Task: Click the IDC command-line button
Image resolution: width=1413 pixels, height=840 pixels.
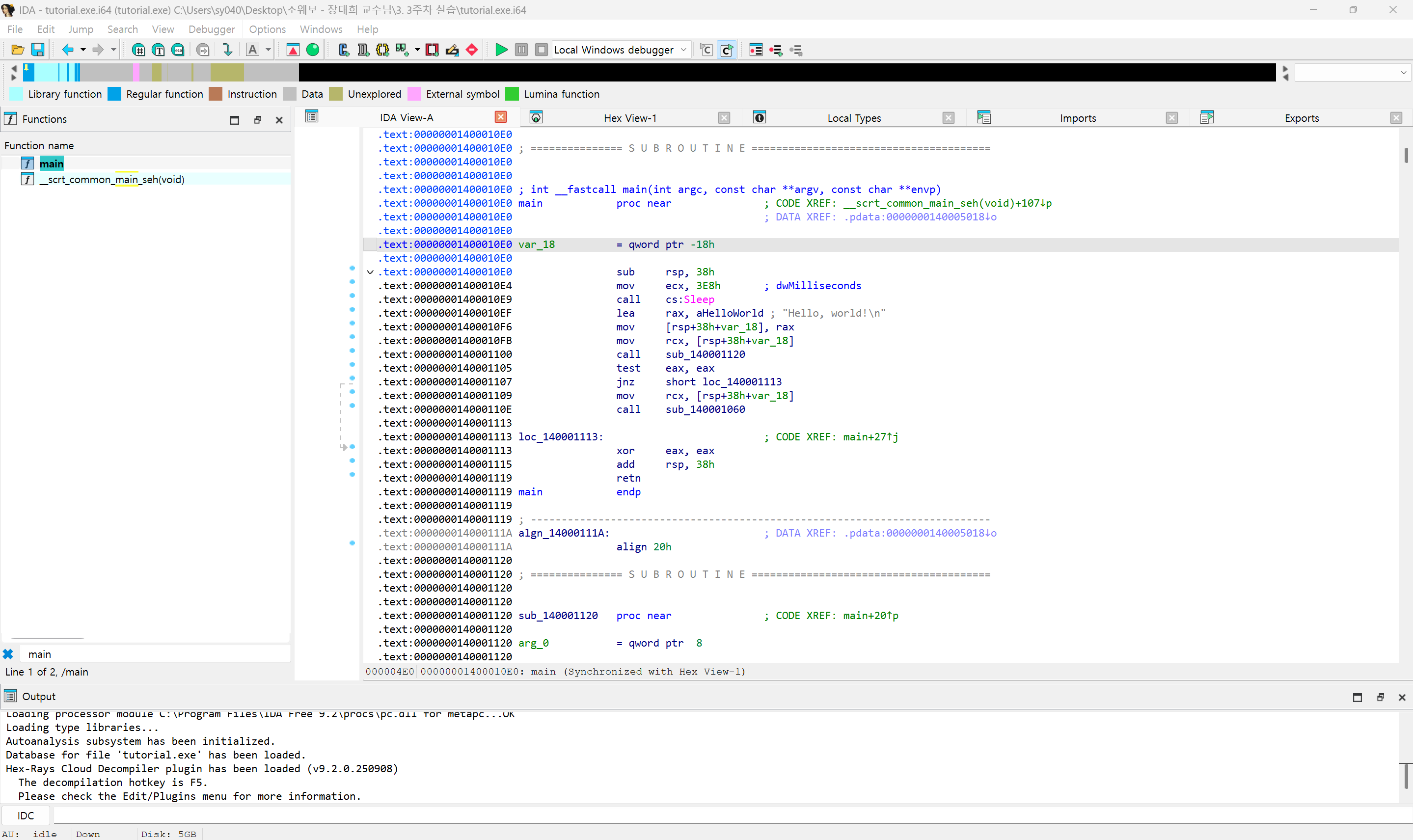Action: (26, 815)
